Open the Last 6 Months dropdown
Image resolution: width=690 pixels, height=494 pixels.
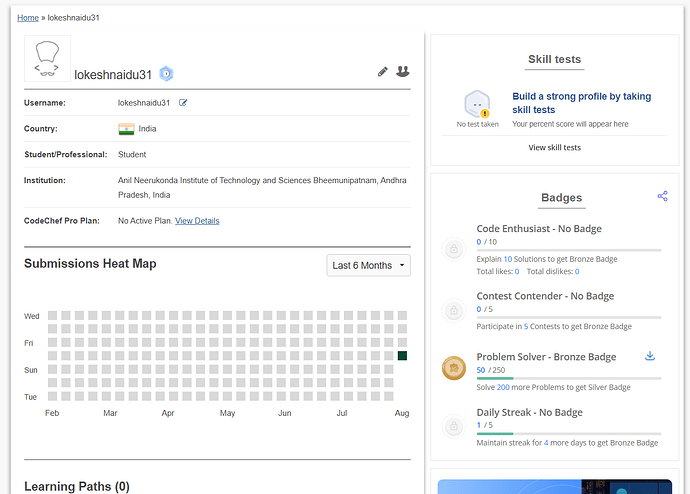(368, 265)
